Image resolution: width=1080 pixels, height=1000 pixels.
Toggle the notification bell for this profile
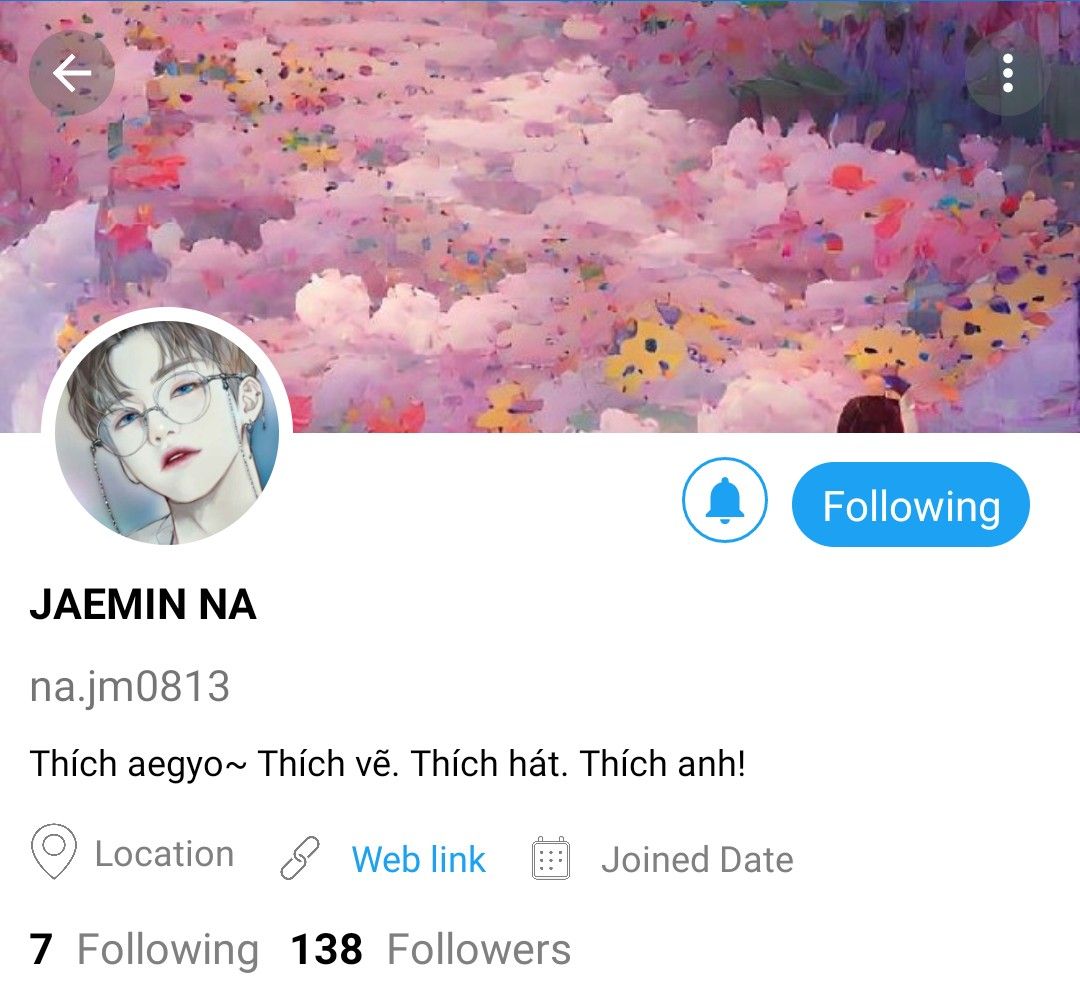724,501
